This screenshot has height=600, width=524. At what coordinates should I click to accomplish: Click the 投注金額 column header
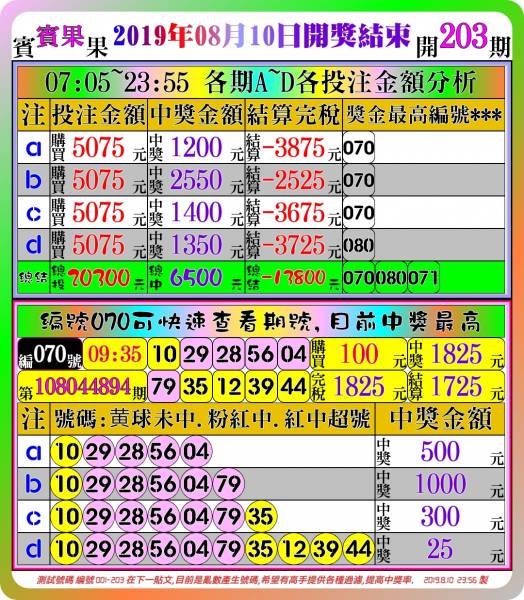point(99,115)
